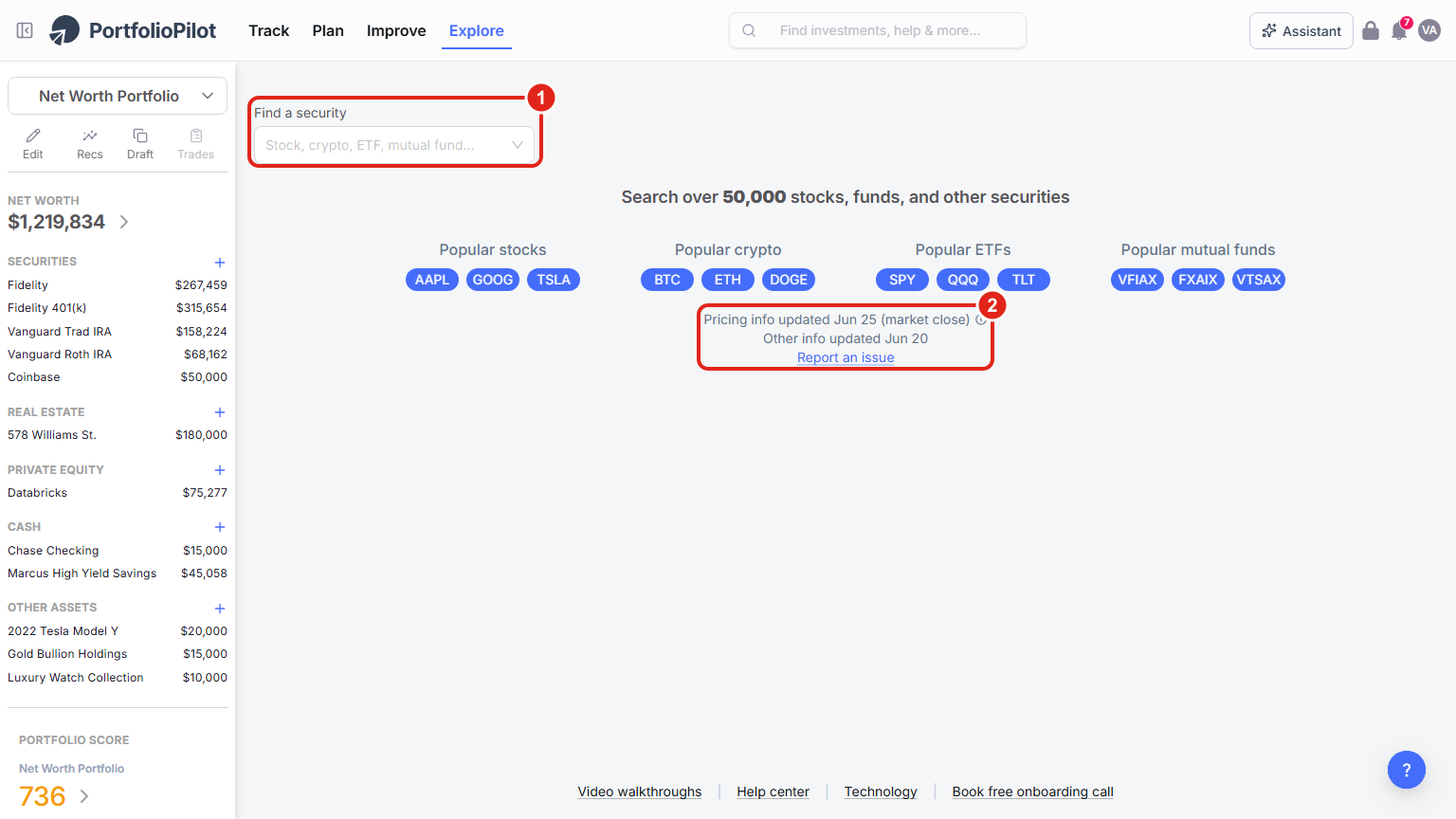Open Luxury Watch Collection row
This screenshot has width=1456, height=819.
[118, 678]
